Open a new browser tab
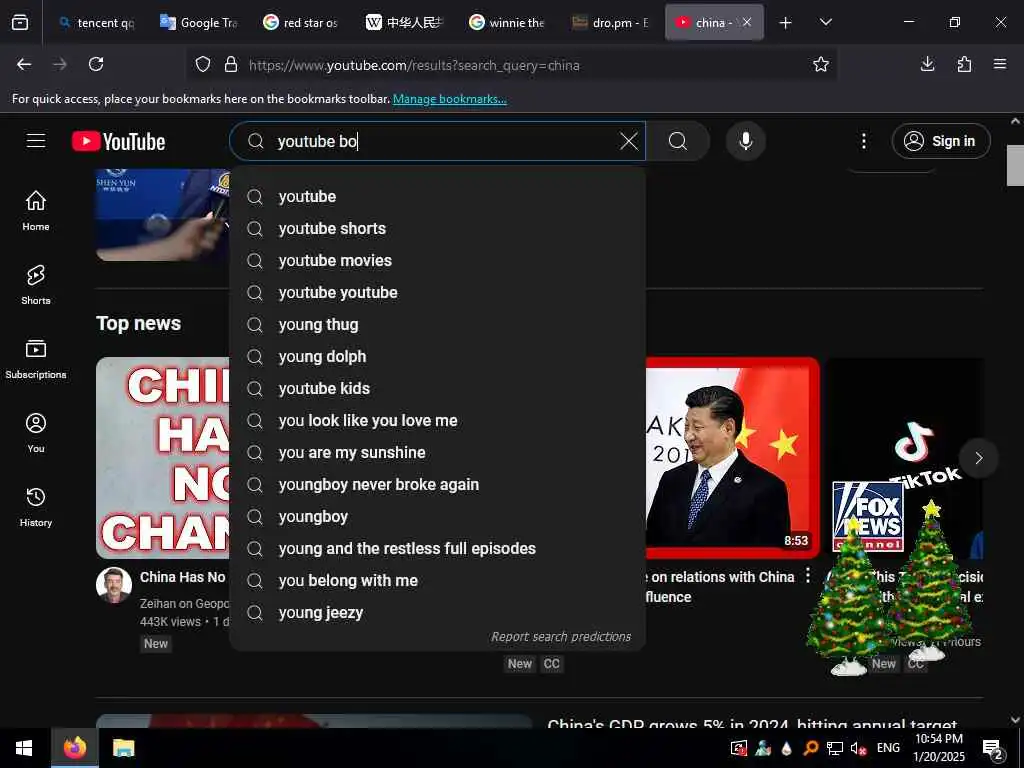The image size is (1024, 768). 785,23
